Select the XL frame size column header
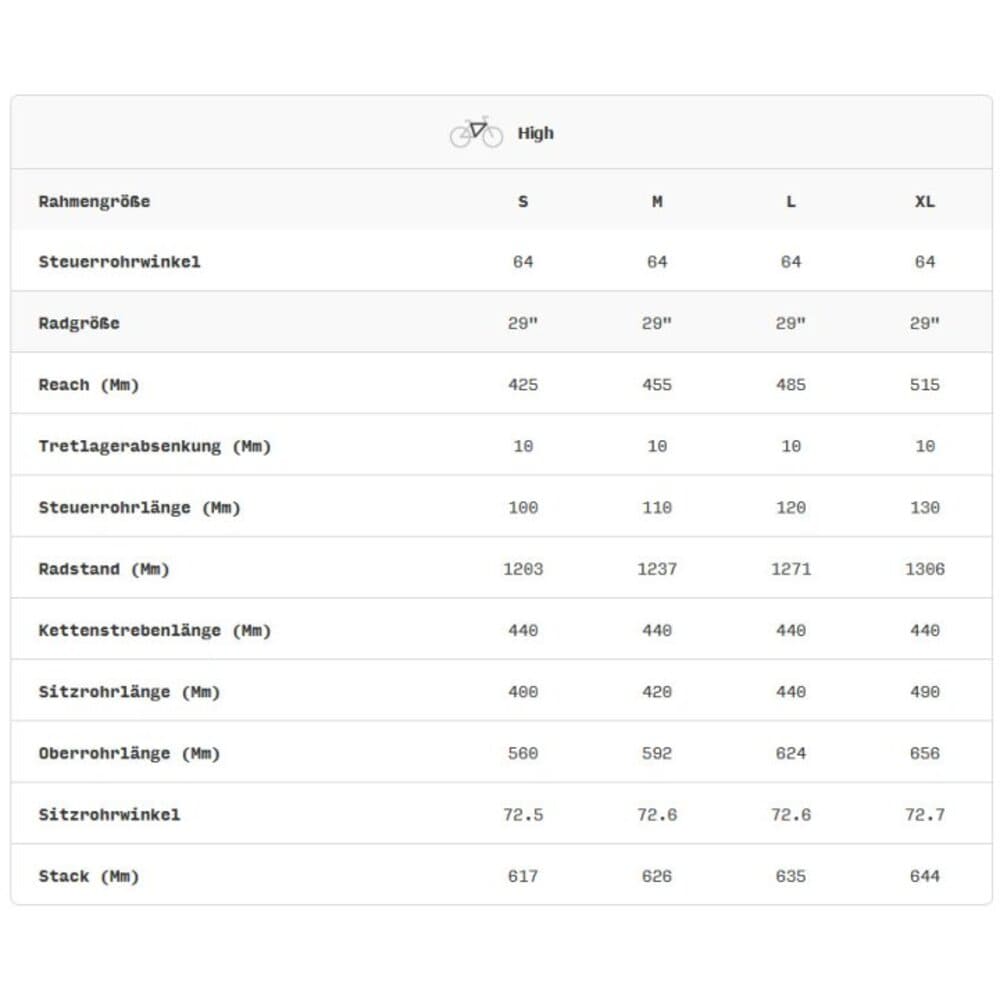 [x=925, y=201]
